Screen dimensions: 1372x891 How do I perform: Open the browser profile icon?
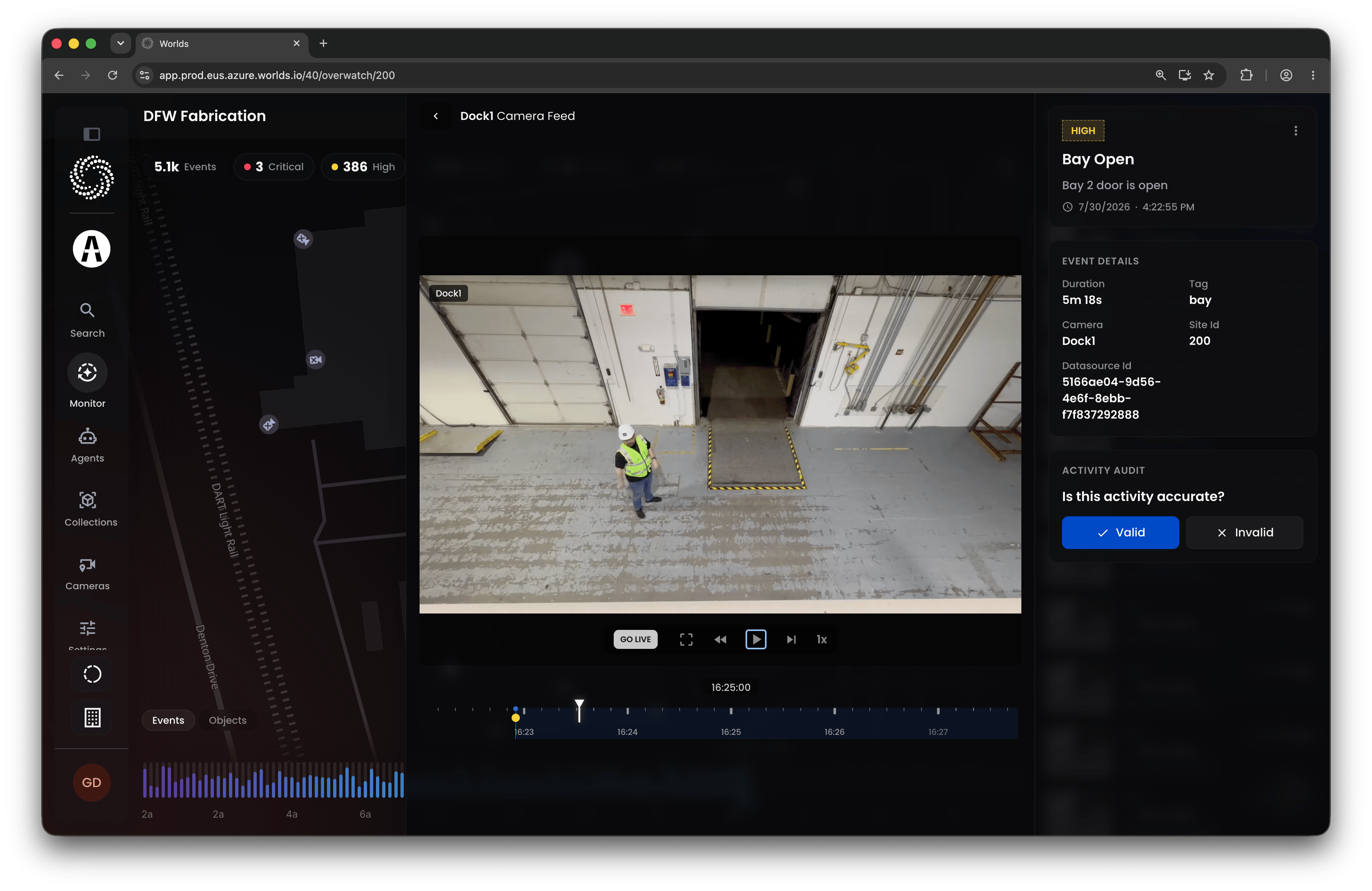click(x=1286, y=75)
